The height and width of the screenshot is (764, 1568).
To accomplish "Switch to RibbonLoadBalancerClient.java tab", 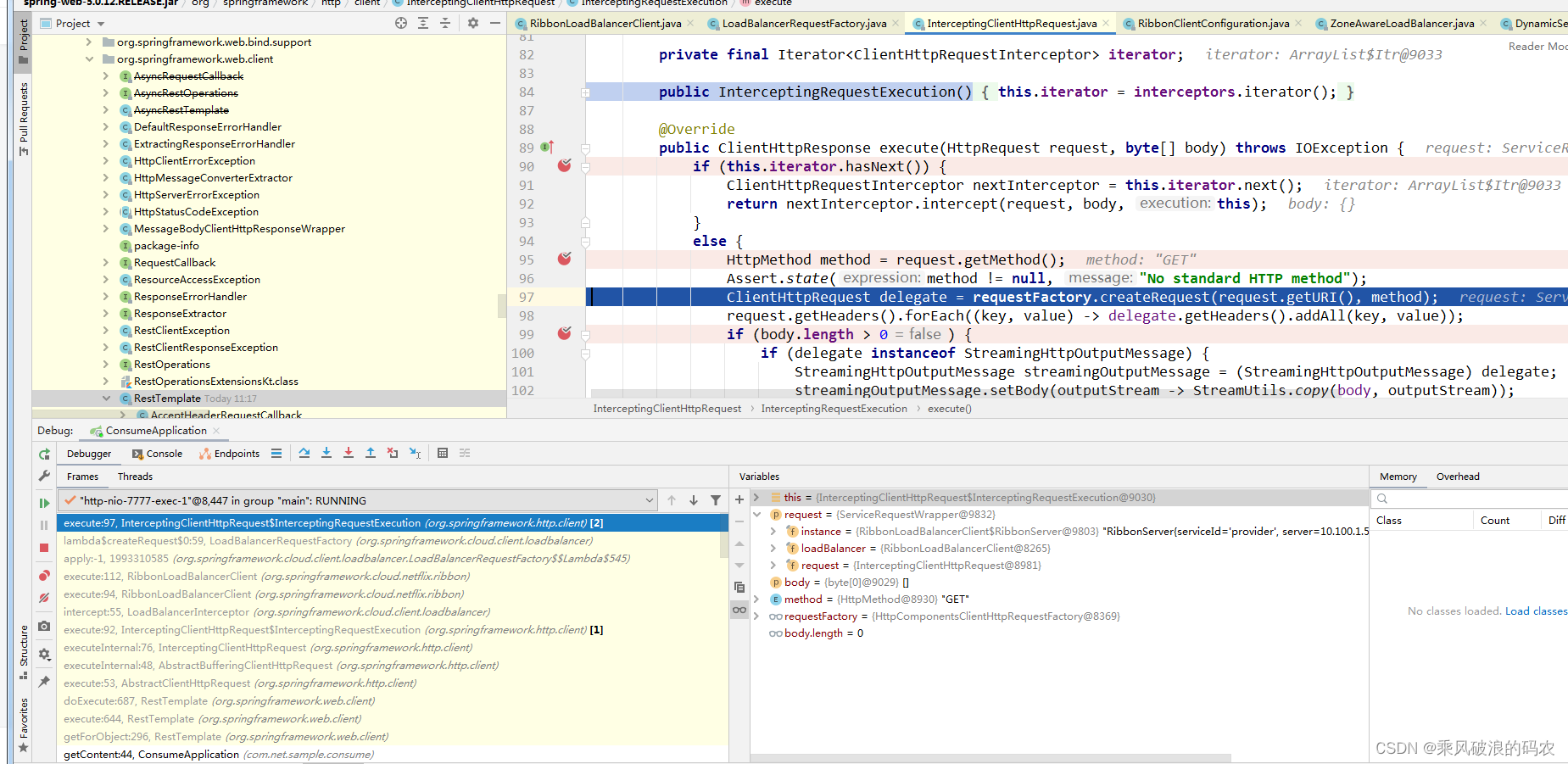I will [x=605, y=24].
